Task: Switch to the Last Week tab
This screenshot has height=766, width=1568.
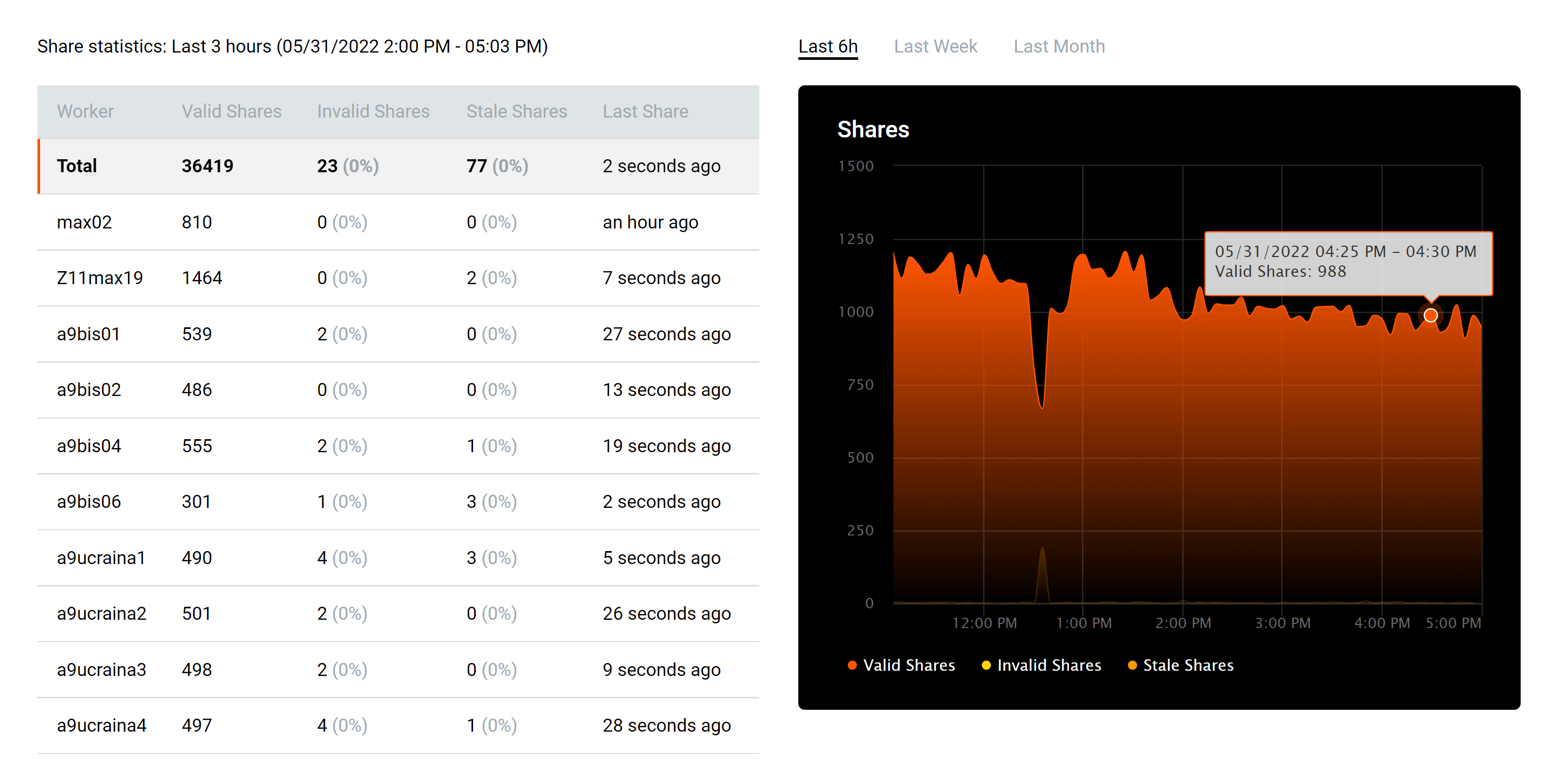Action: 935,46
